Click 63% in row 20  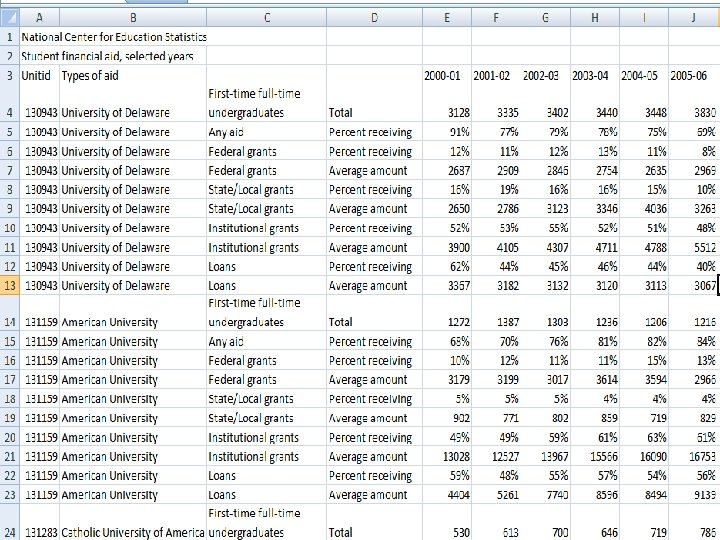pos(657,438)
